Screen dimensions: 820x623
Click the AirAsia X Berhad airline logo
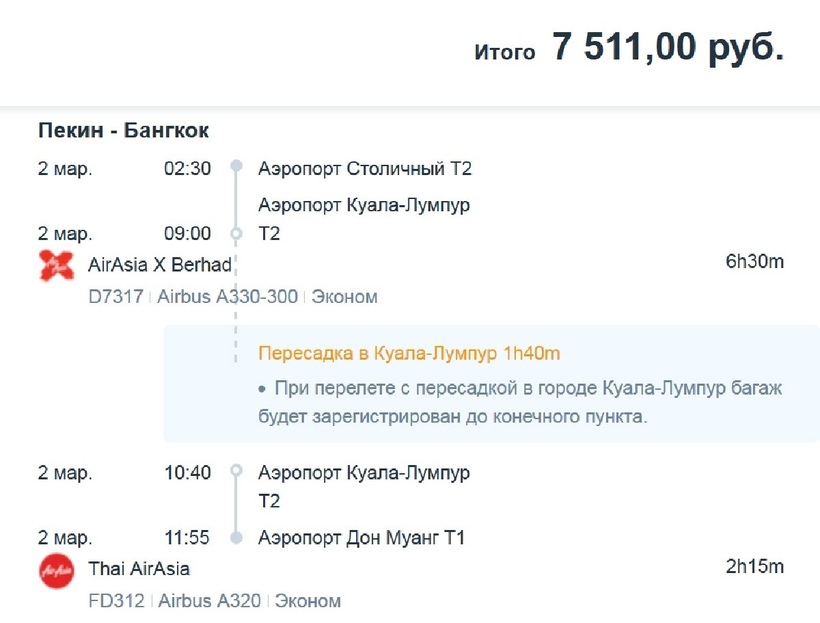(x=56, y=265)
